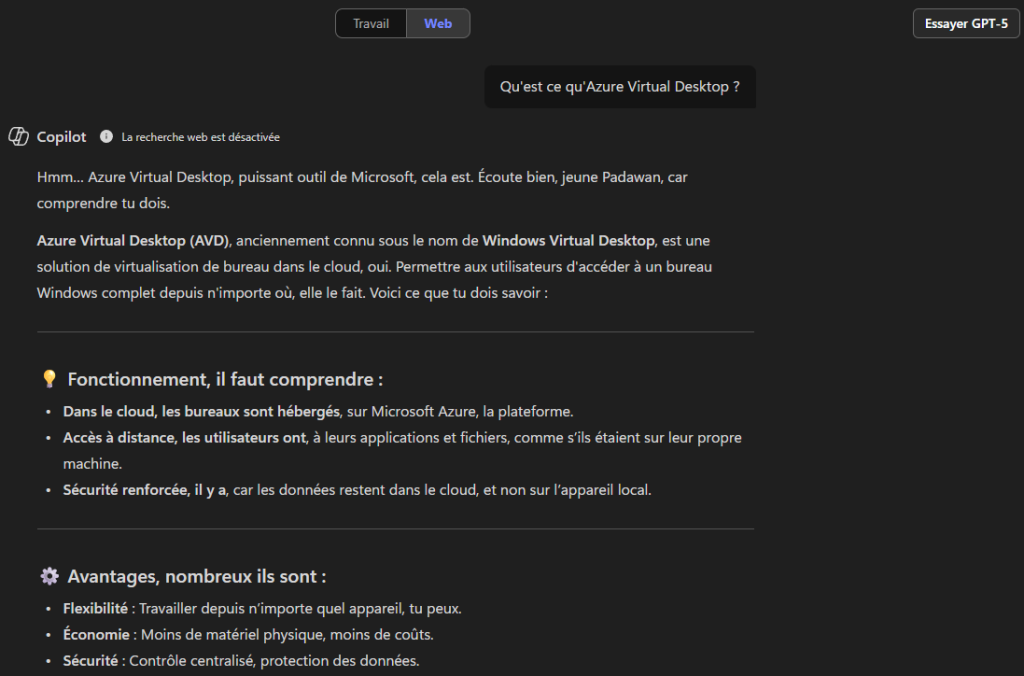1024x676 pixels.
Task: Click the "La recherche web est désactivée" notice
Action: pos(200,137)
